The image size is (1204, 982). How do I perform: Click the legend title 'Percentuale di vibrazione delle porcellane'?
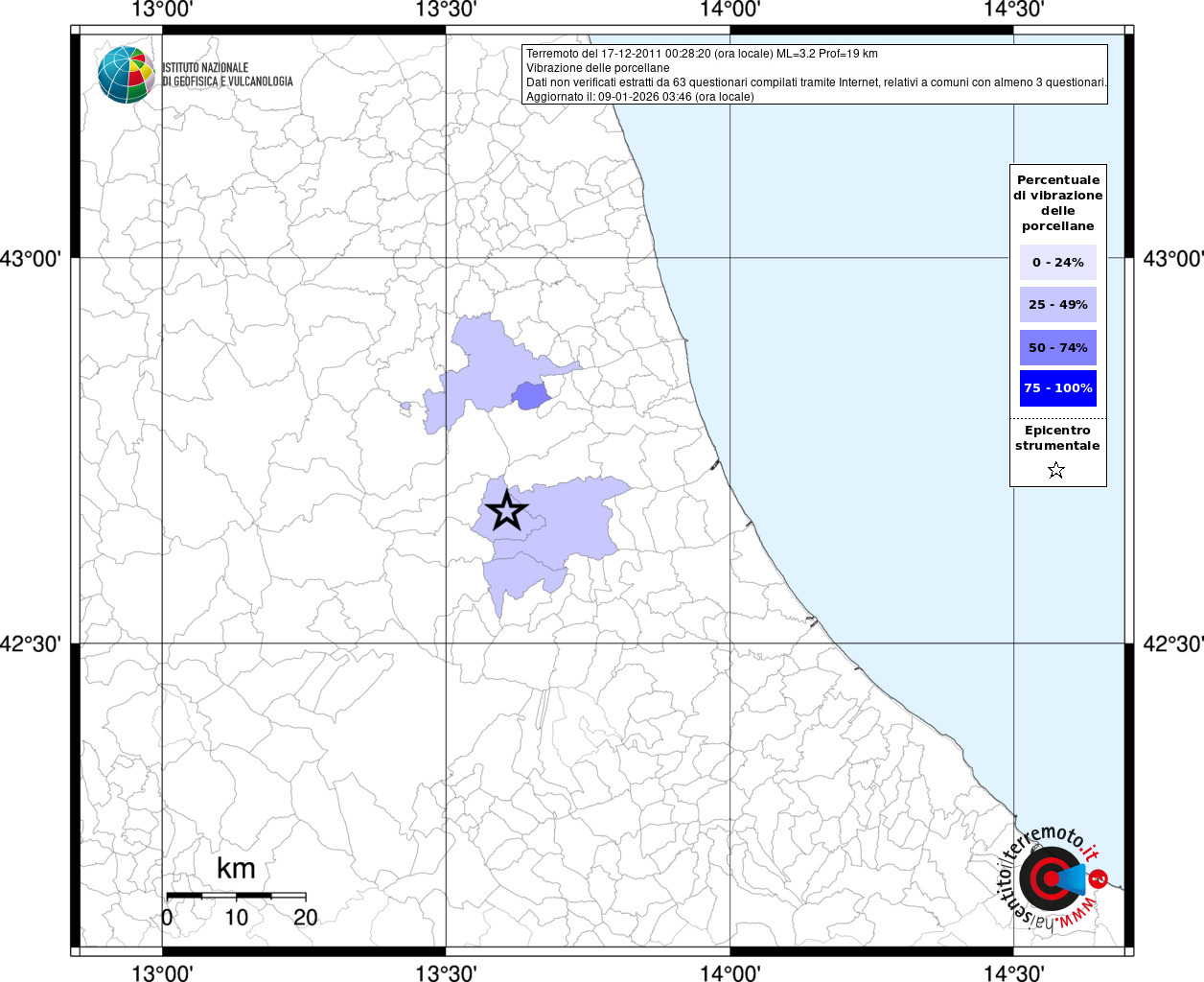(x=1058, y=202)
